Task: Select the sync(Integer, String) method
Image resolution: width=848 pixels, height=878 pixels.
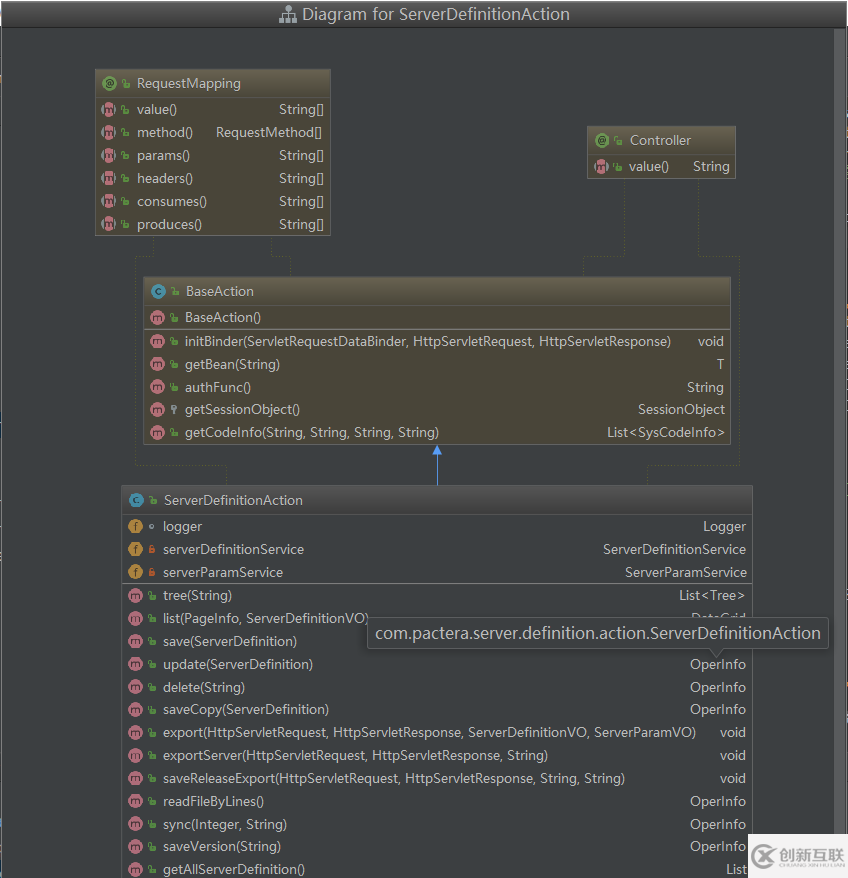Action: tap(224, 825)
